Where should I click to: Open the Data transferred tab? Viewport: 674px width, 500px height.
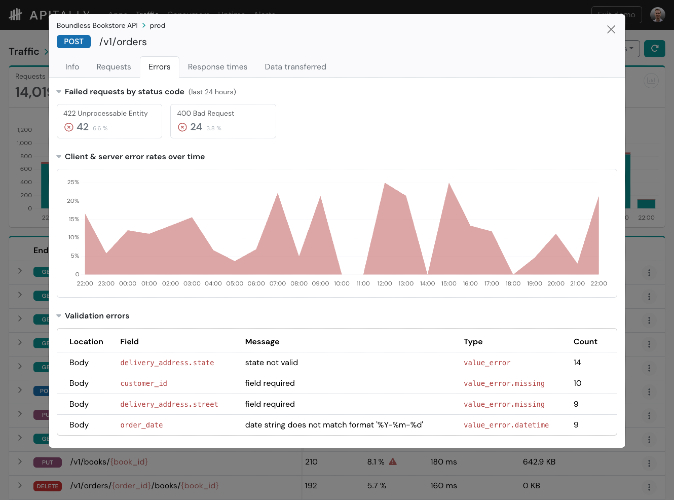pyautogui.click(x=295, y=67)
